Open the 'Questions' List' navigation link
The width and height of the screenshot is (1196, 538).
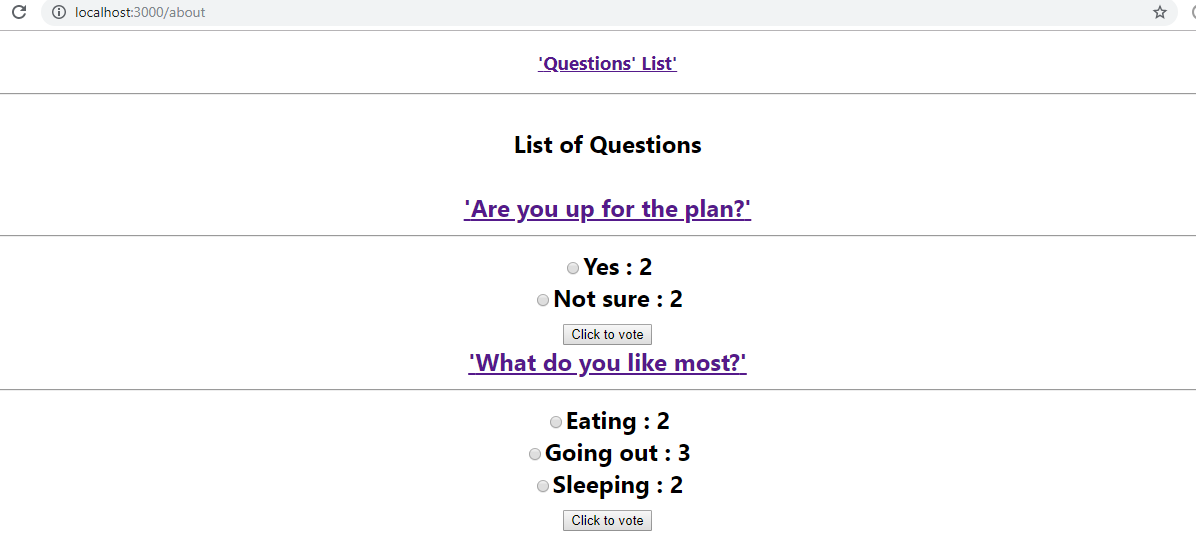tap(607, 64)
